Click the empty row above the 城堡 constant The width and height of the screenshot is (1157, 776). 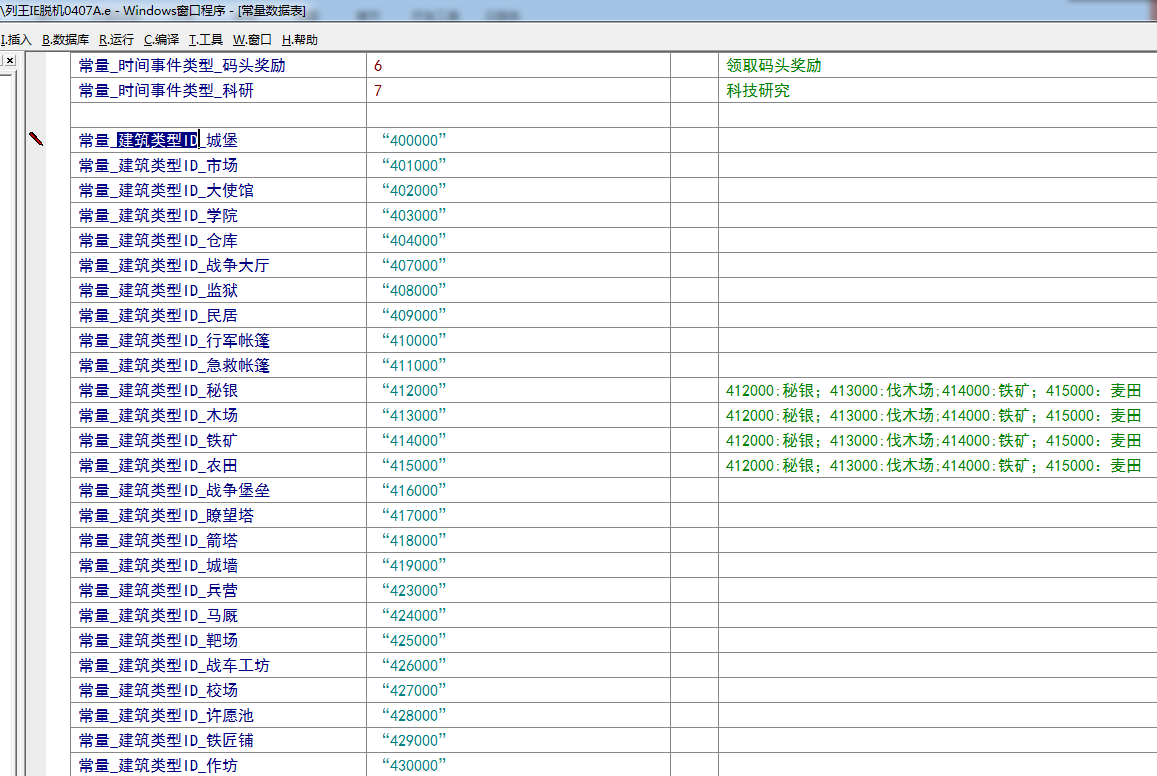click(x=220, y=115)
